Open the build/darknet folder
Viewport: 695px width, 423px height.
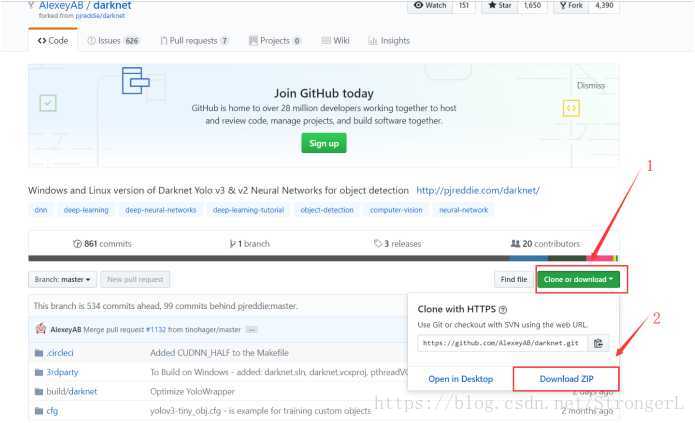point(71,392)
